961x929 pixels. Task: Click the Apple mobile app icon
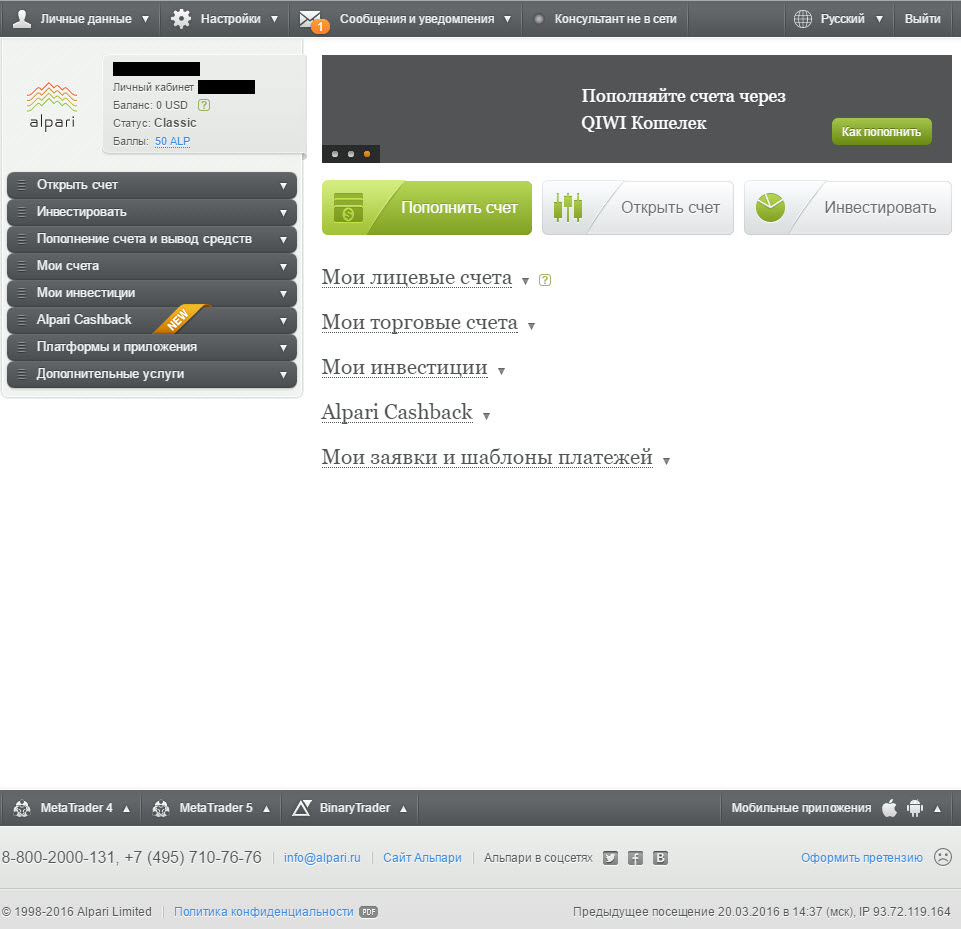click(x=889, y=808)
